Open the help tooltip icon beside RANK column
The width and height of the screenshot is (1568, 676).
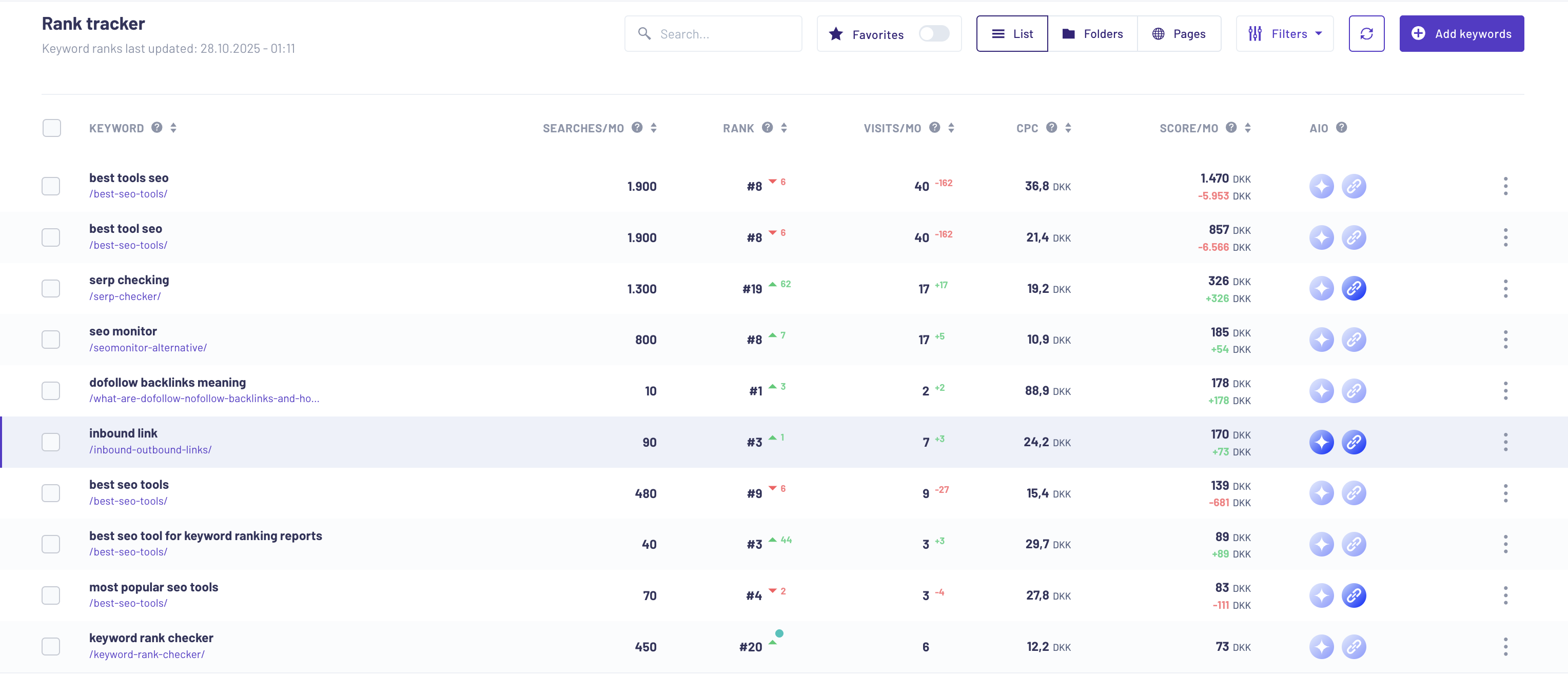pos(768,128)
